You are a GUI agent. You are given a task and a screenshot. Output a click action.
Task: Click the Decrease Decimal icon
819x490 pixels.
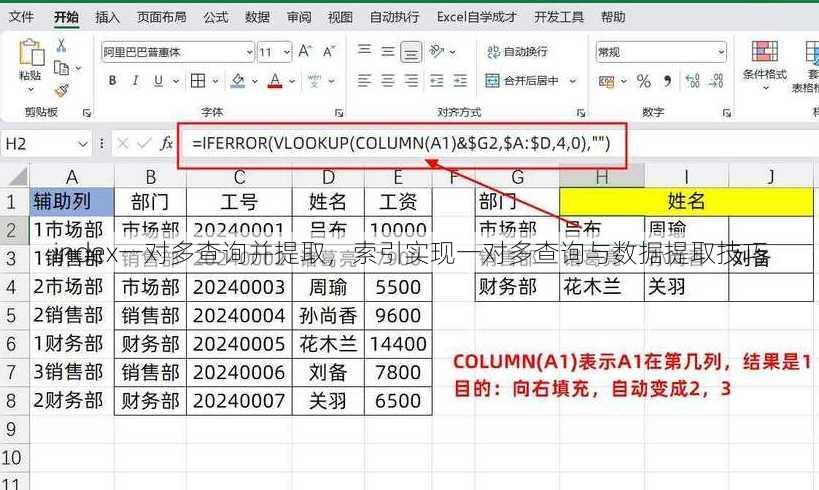click(x=716, y=81)
